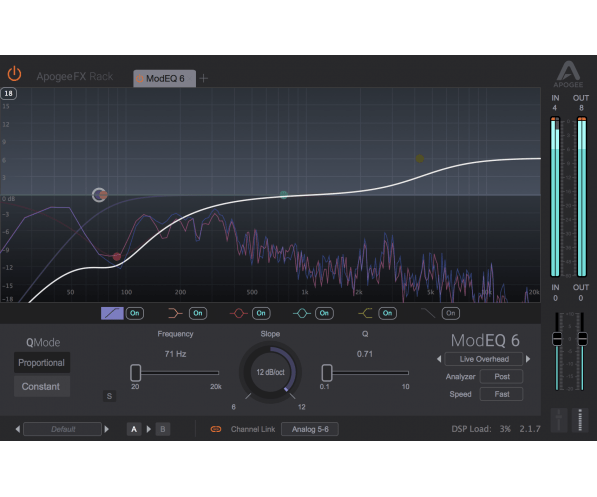The image size is (597, 497).
Task: Select the red bell band icon
Action: [238, 313]
